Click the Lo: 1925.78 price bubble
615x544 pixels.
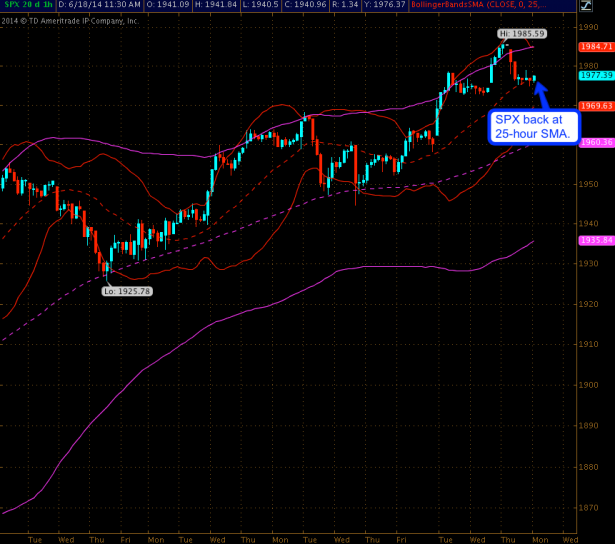[125, 291]
